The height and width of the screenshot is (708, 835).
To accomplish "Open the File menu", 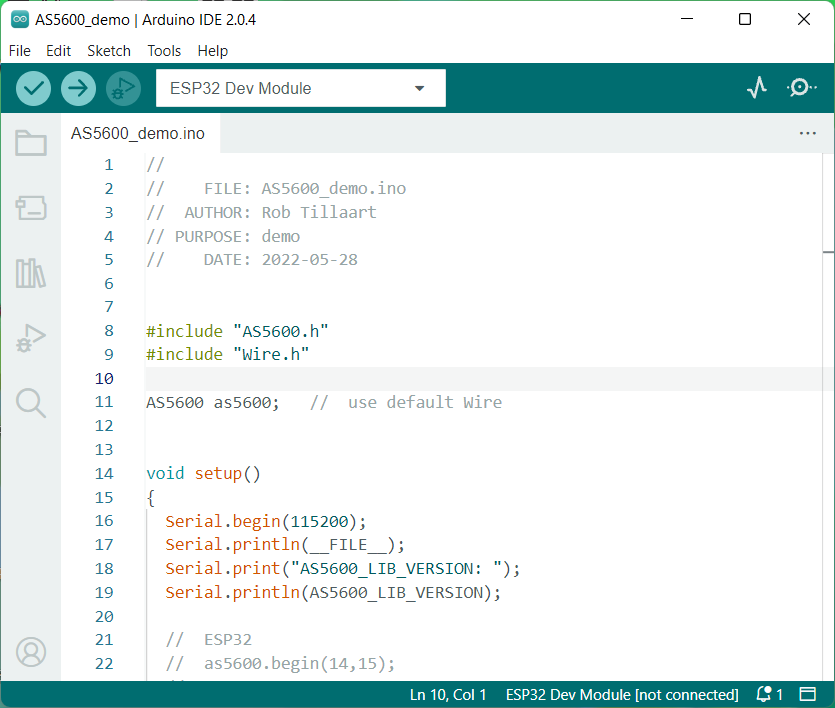I will click(20, 51).
